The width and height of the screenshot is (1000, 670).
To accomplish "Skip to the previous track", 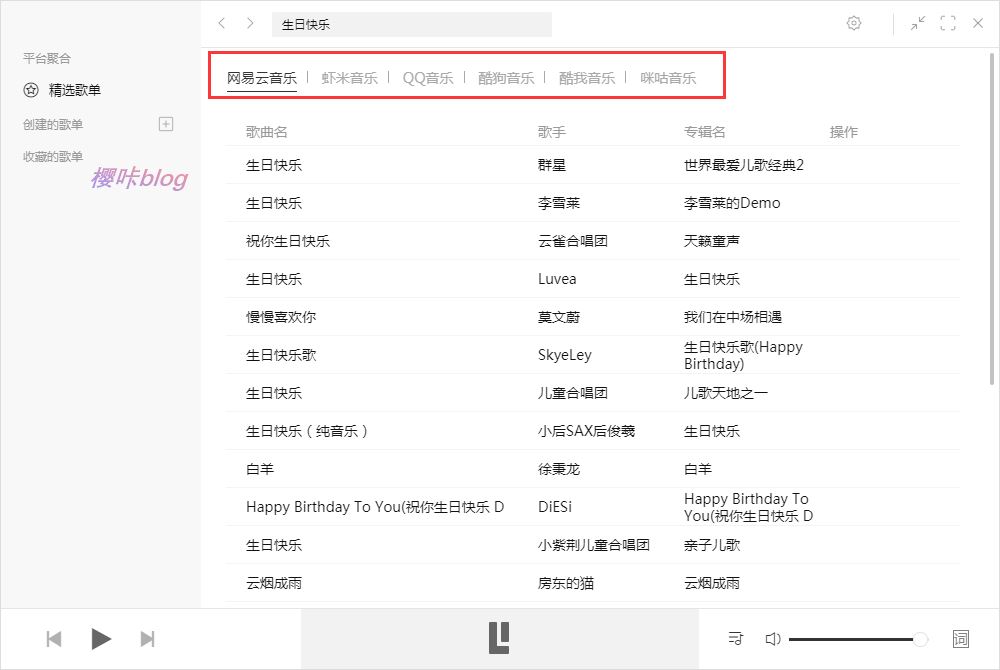I will coord(54,639).
